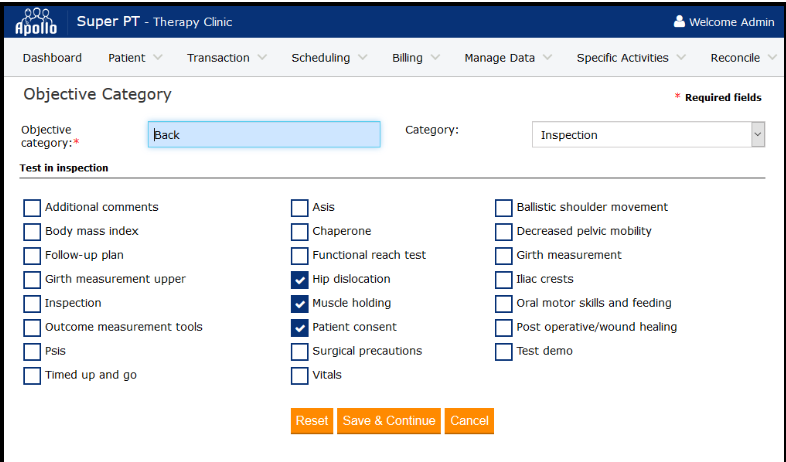Open the Specific Activities menu
786x462 pixels.
[x=631, y=58]
